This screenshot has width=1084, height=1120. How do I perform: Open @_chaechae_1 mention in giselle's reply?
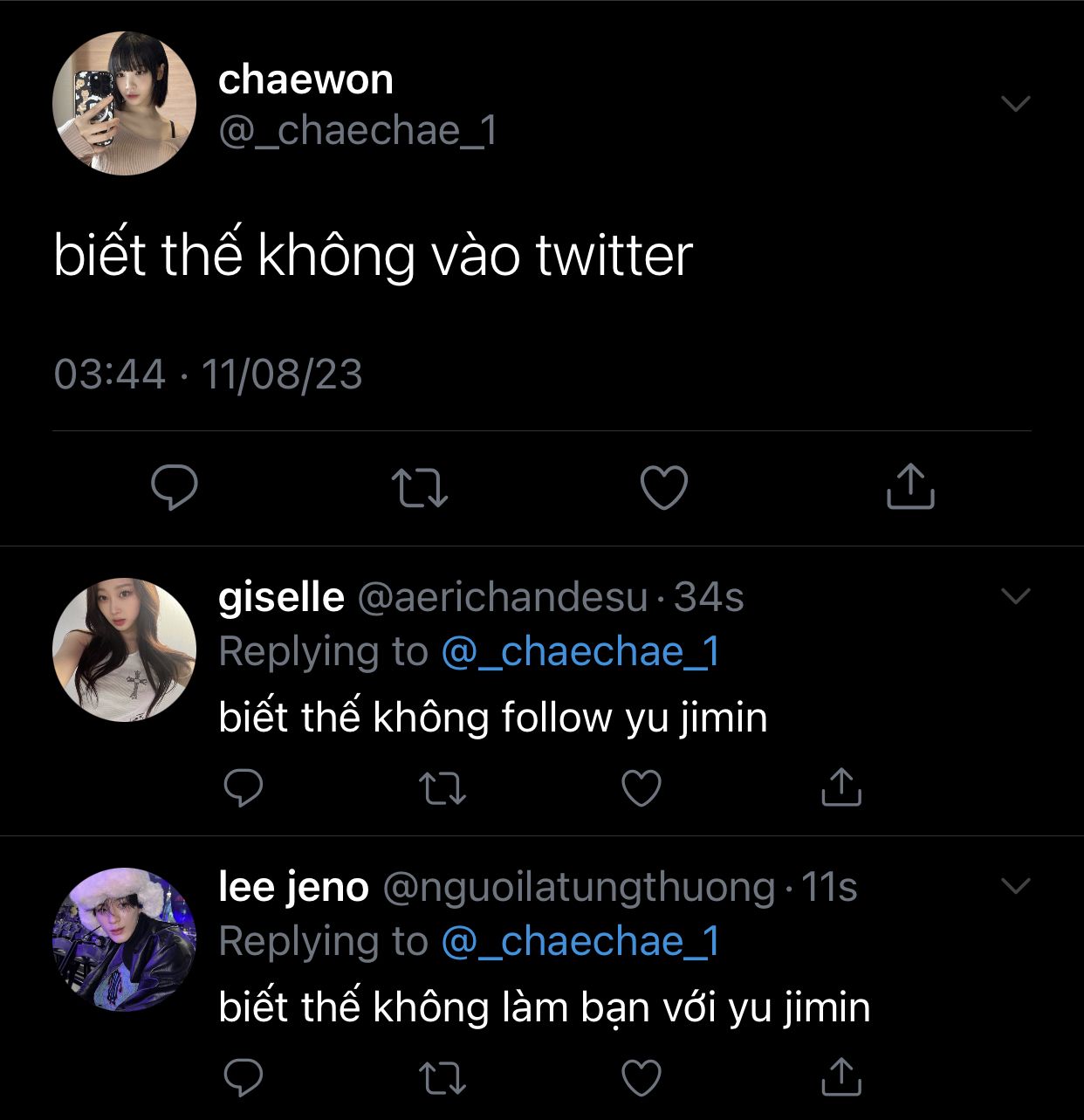click(x=581, y=652)
